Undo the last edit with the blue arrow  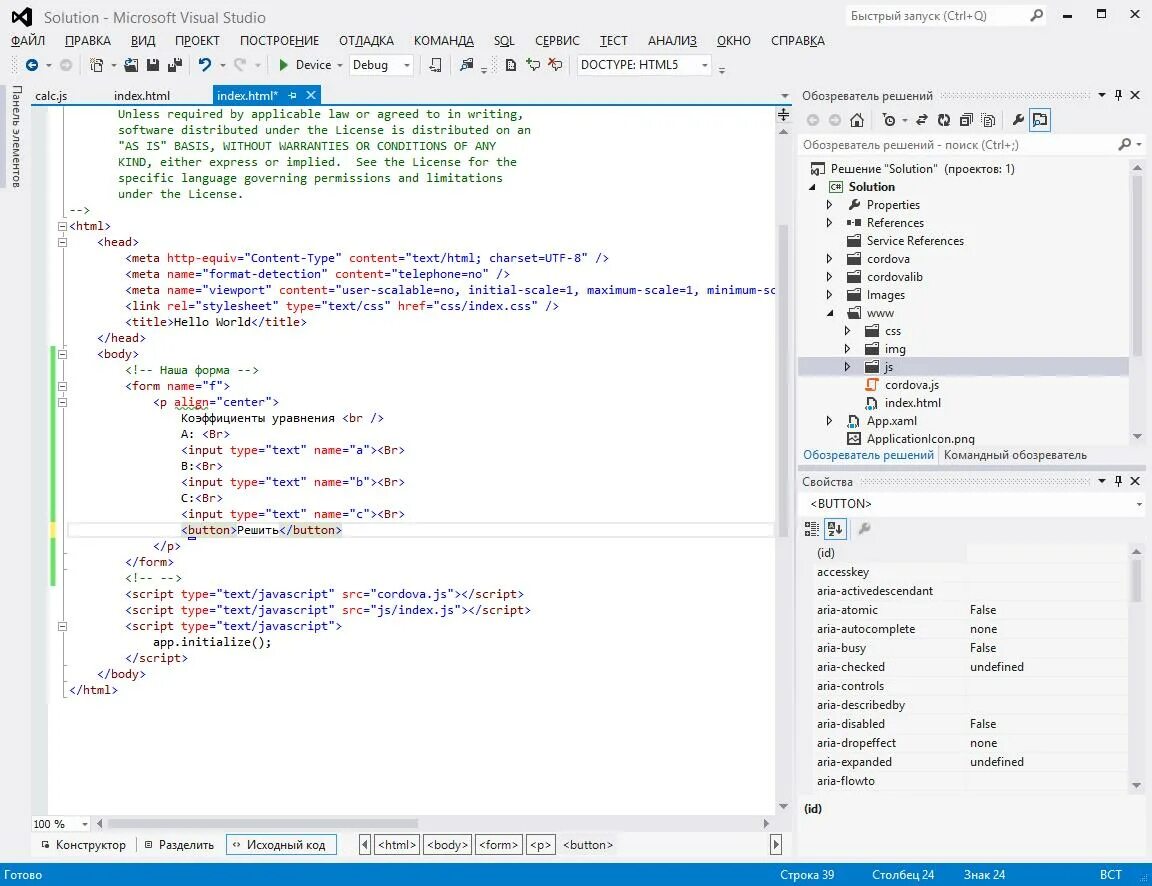coord(205,65)
